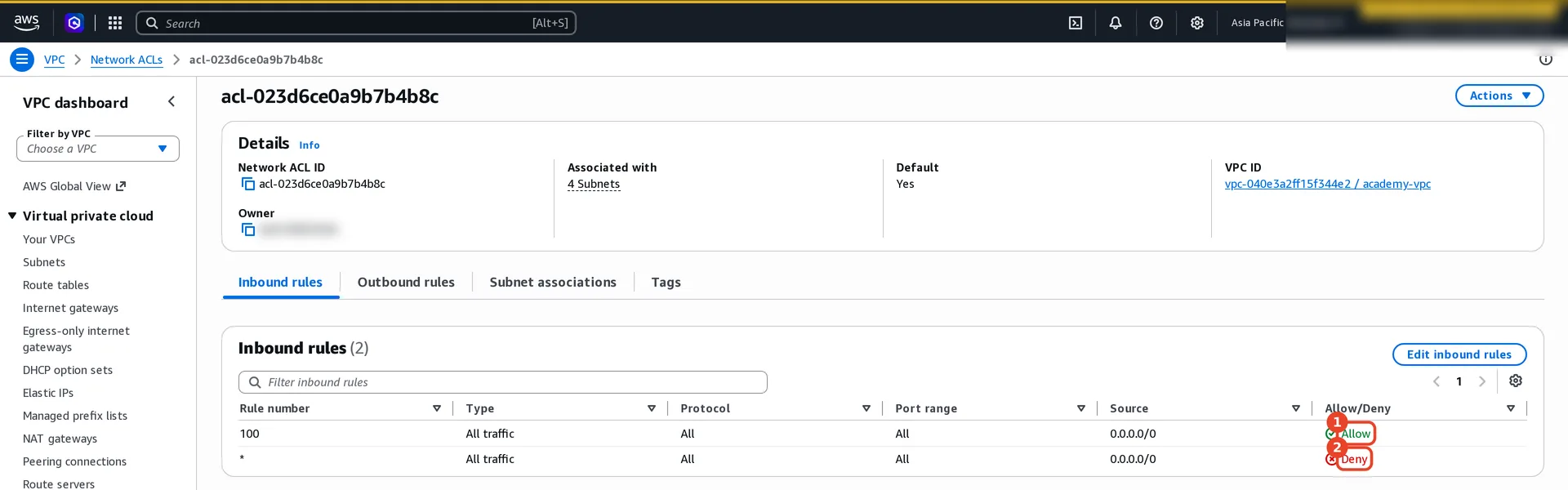Switch to the Subnet associations tab
This screenshot has height=490, width=1568.
point(553,283)
